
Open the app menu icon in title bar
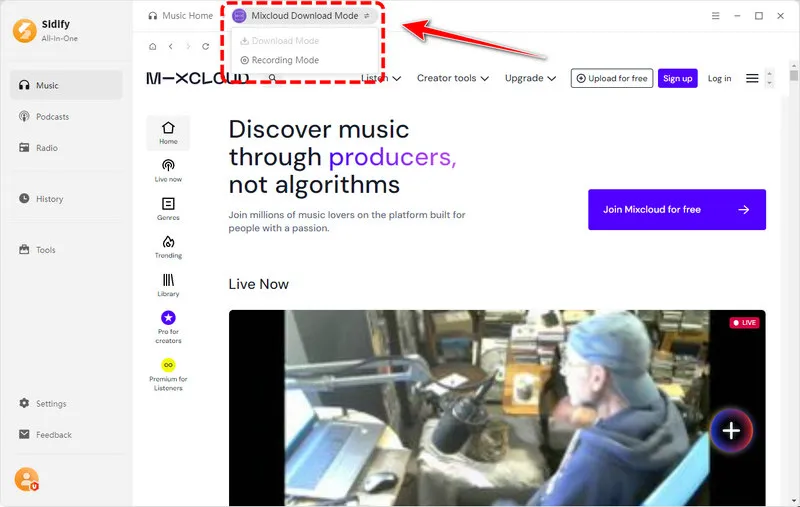[x=716, y=16]
